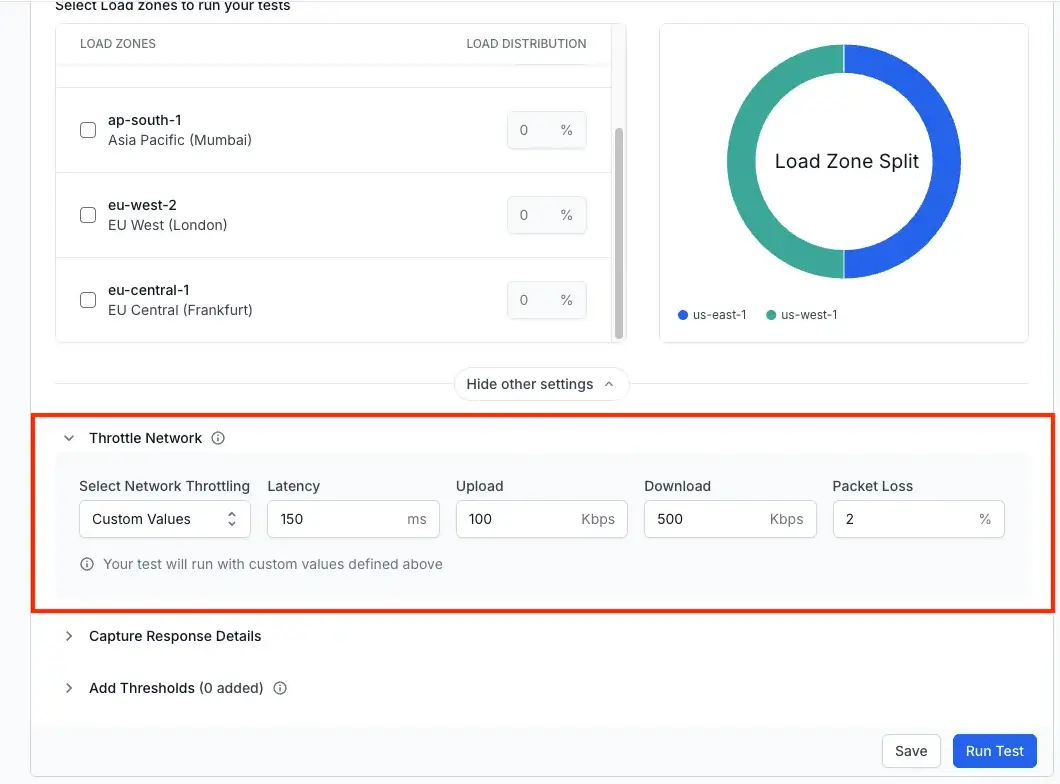Viewport: 1060px width, 784px height.
Task: Click the info icon in the custom values note
Action: [x=87, y=564]
